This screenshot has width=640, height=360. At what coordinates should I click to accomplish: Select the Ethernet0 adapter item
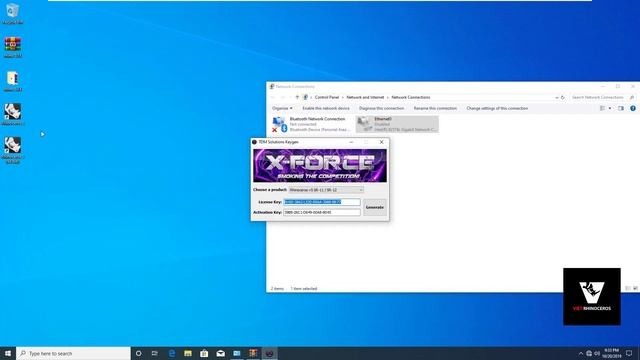coord(397,124)
